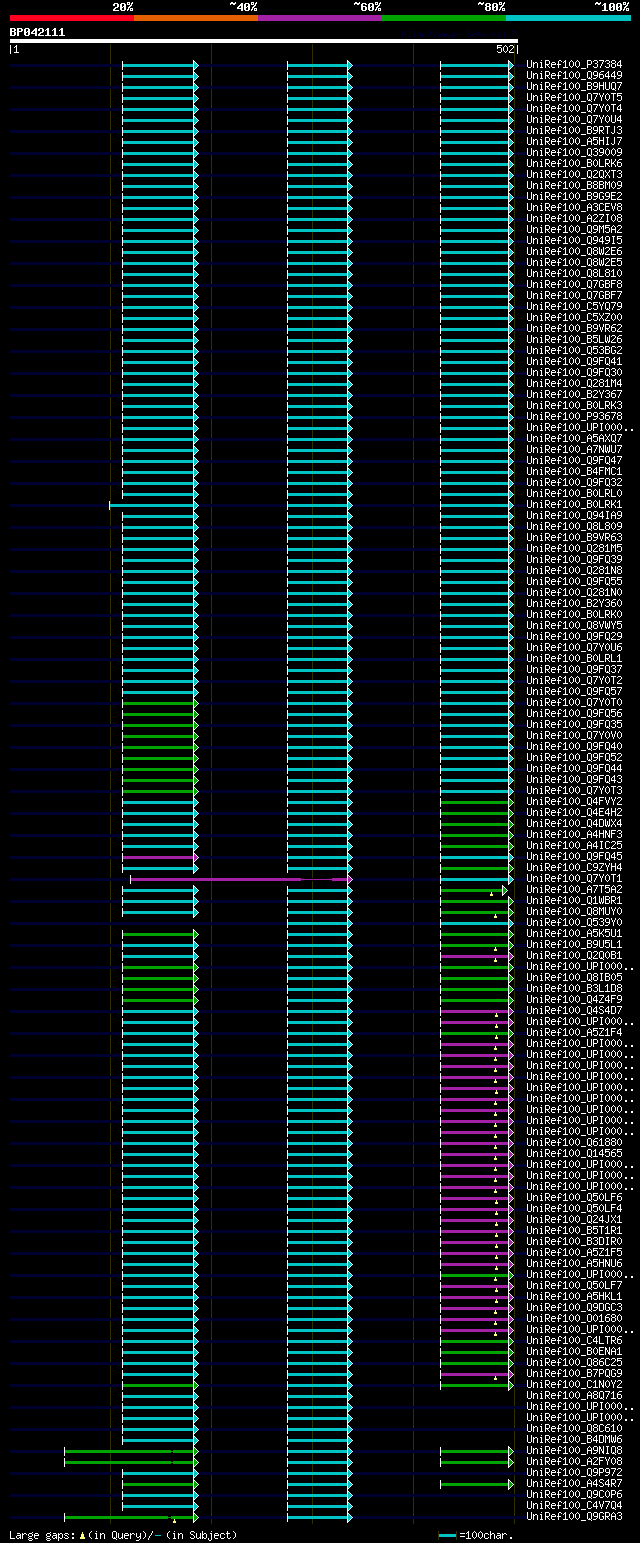Select the UniRef100_Q7Y0T5 label
640x1543 pixels.
click(574, 97)
